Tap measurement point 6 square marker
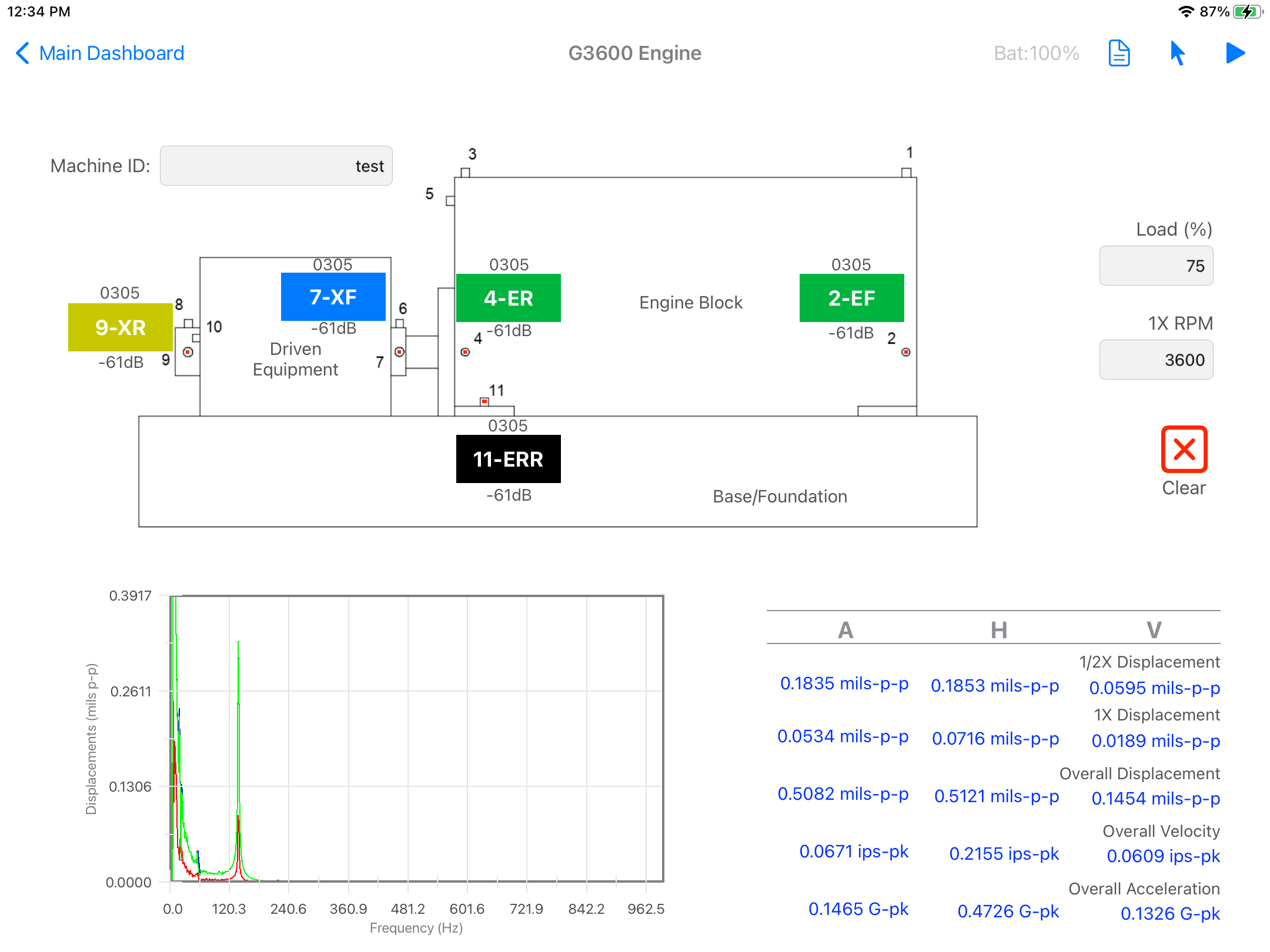Image resolution: width=1270 pixels, height=952 pixels. pyautogui.click(x=400, y=323)
